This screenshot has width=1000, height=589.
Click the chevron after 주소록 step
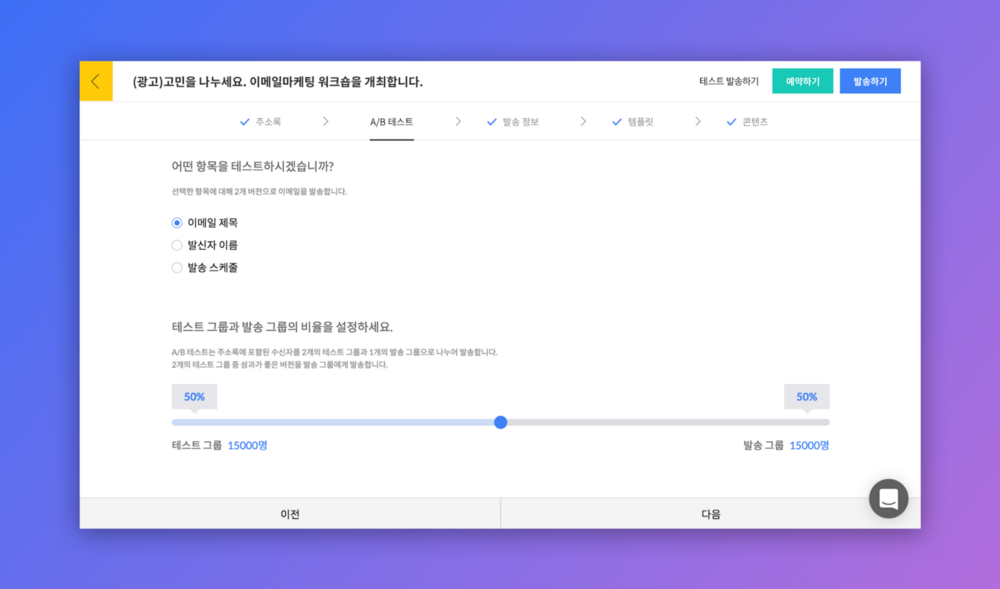tap(326, 122)
